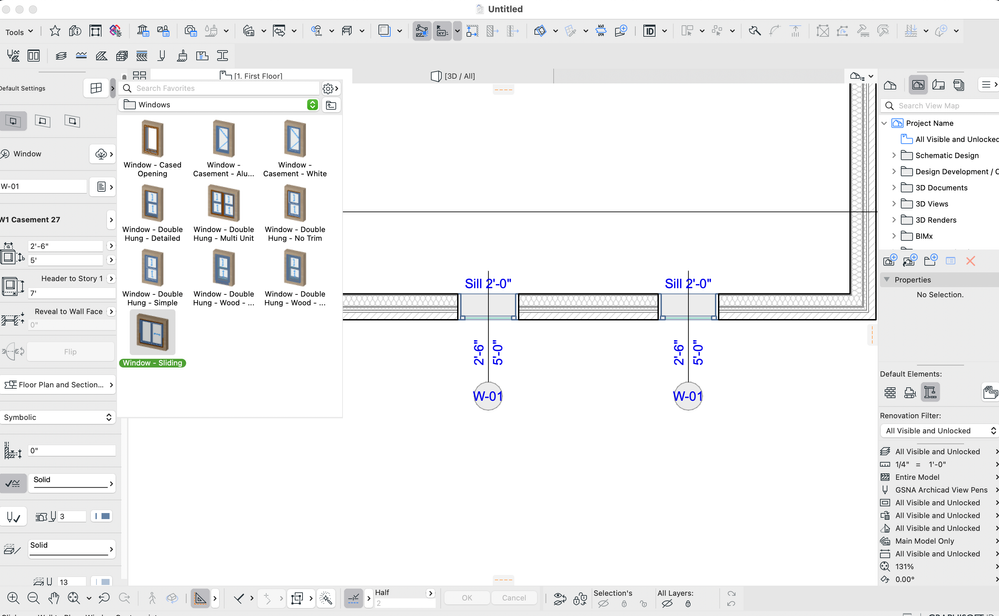This screenshot has width=999, height=616.
Task: Toggle the snap points button beside Half
Action: (x=354, y=598)
